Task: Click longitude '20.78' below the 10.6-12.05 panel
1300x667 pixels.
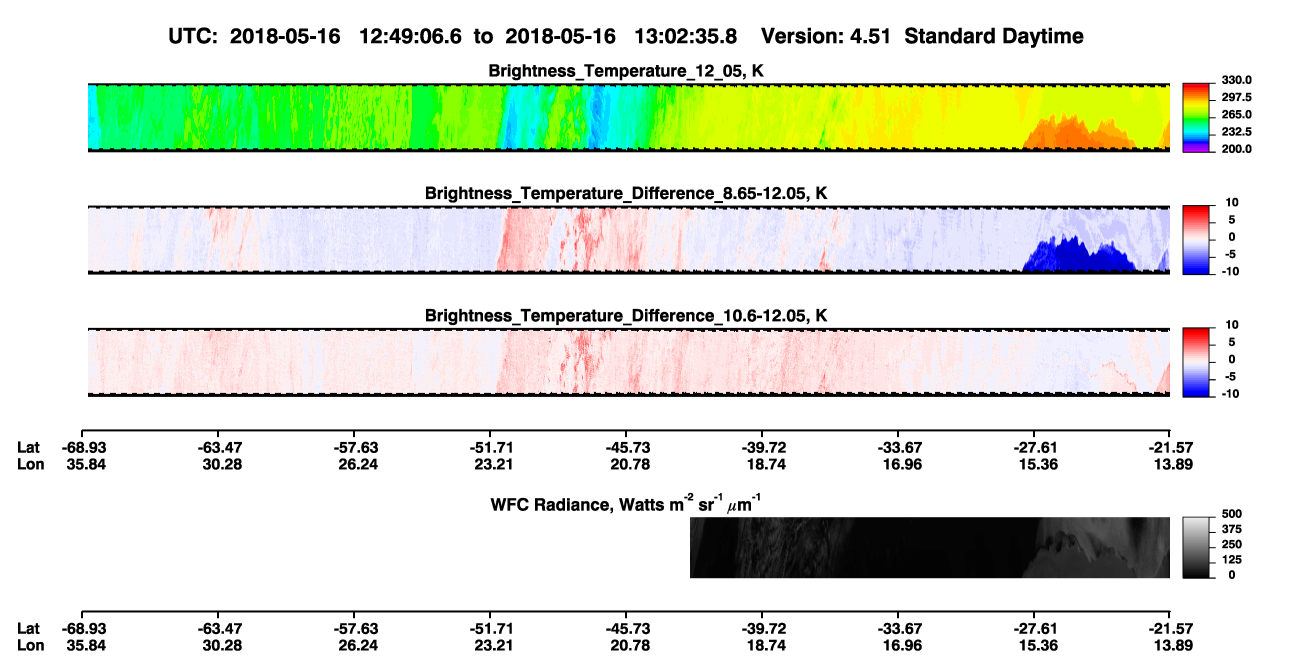Action: point(626,463)
